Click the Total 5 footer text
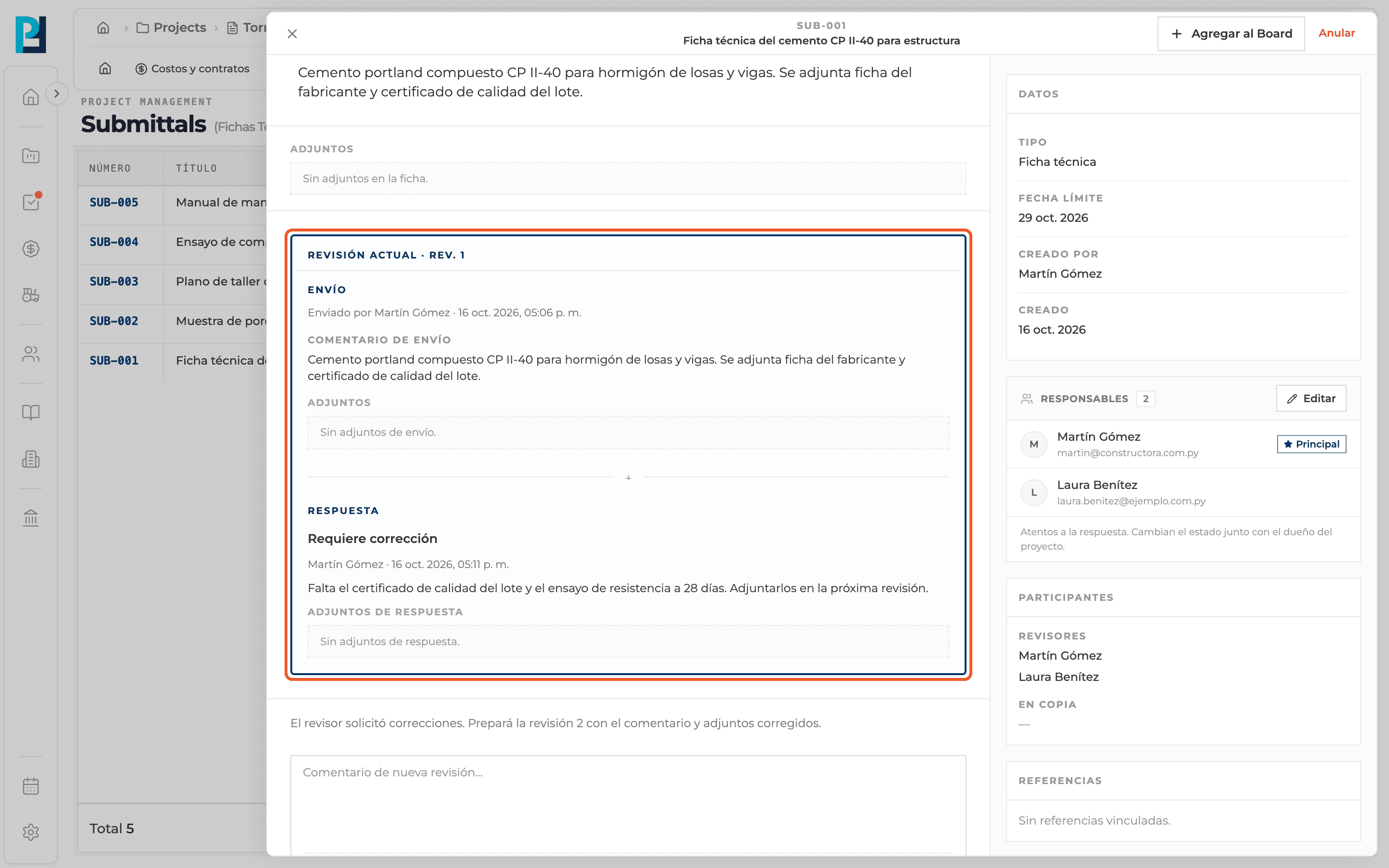Viewport: 1389px width, 868px height. coord(111,828)
